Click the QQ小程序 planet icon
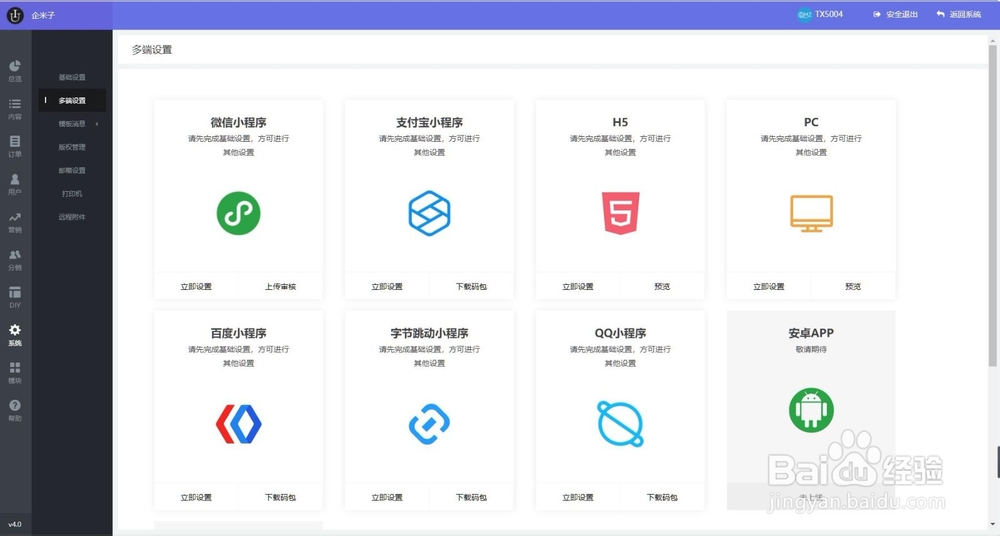This screenshot has width=1000, height=536. [621, 424]
